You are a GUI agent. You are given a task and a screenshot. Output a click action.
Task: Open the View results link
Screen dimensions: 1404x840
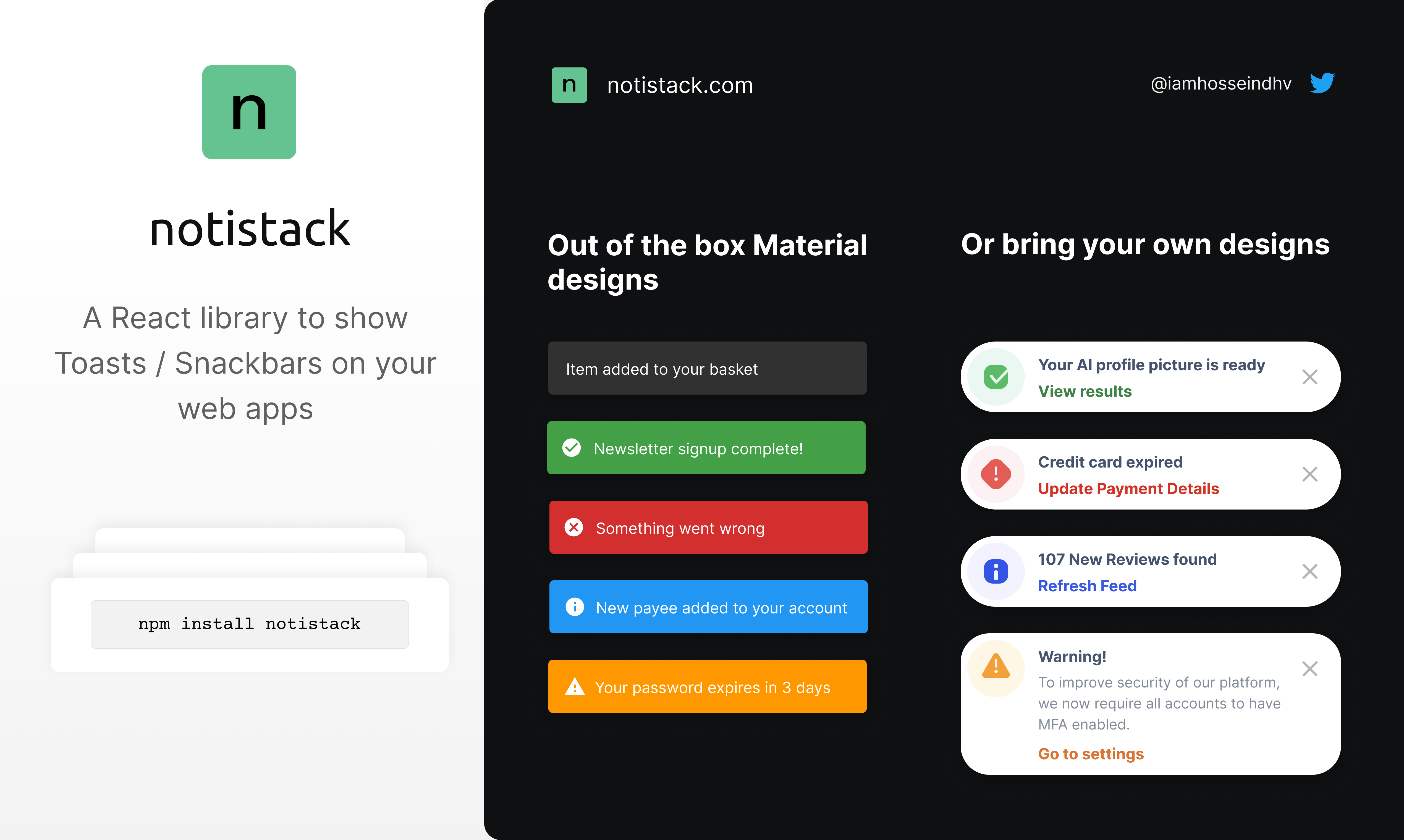[1085, 391]
